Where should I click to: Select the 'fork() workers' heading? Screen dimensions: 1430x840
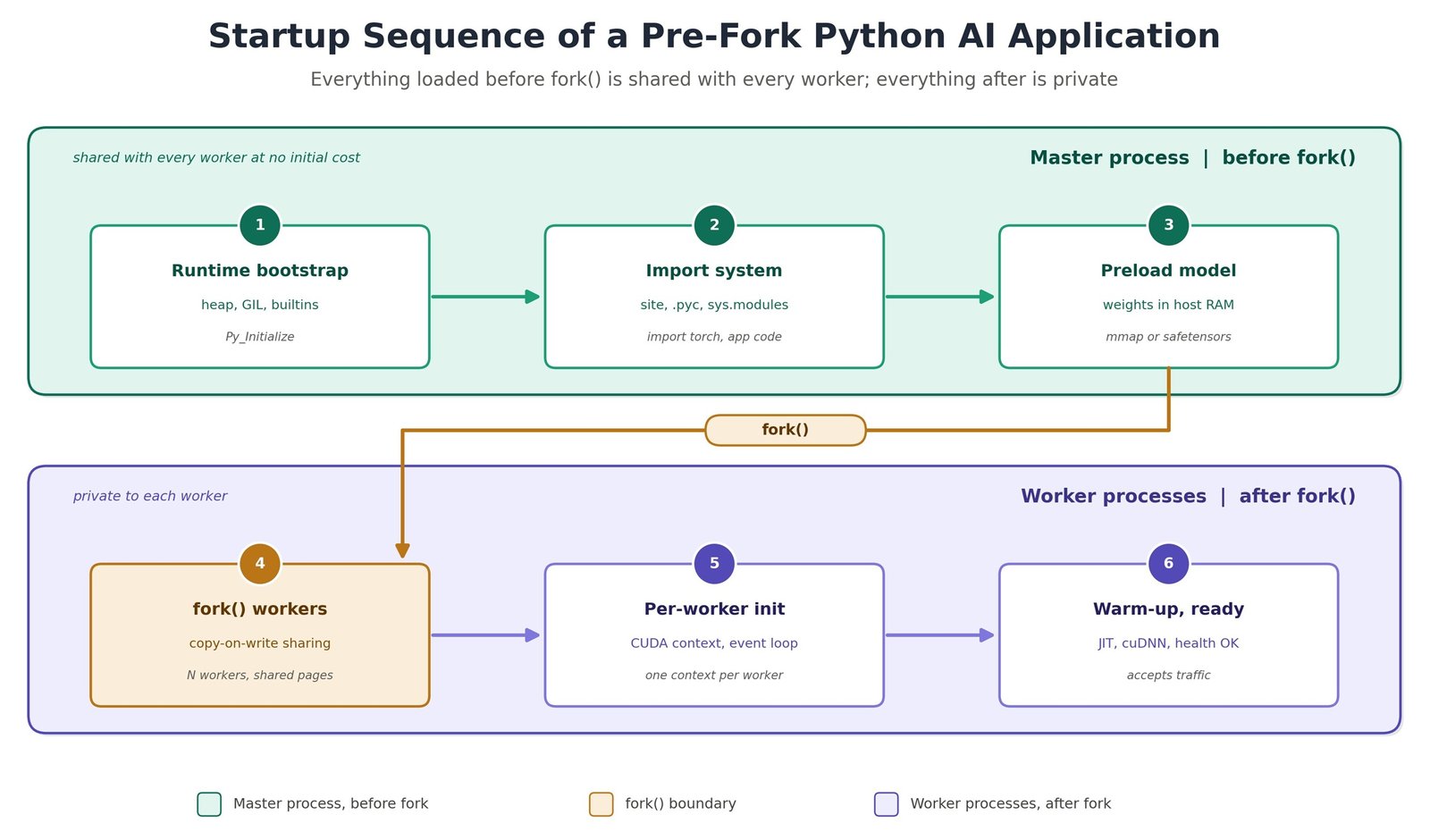click(260, 609)
